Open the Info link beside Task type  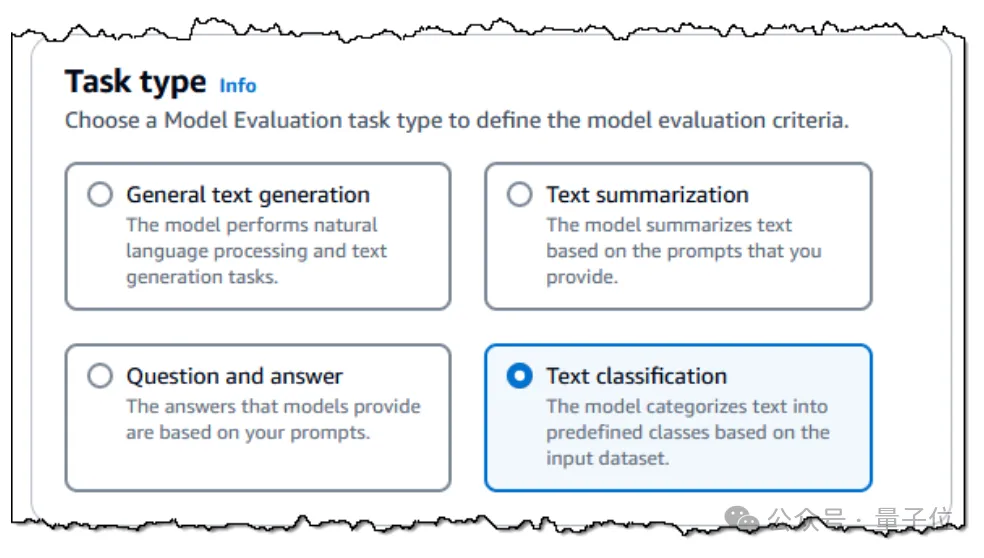[x=238, y=85]
